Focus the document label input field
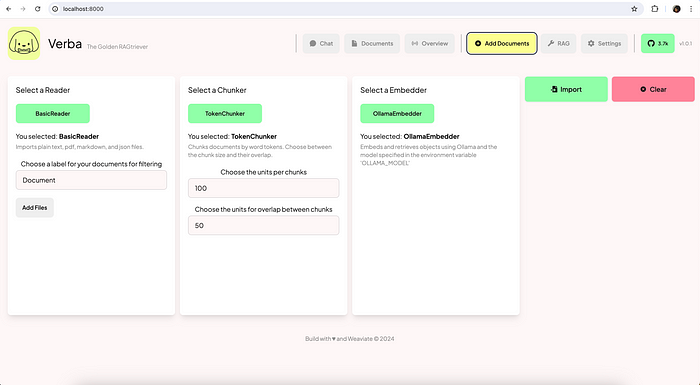 click(x=92, y=180)
